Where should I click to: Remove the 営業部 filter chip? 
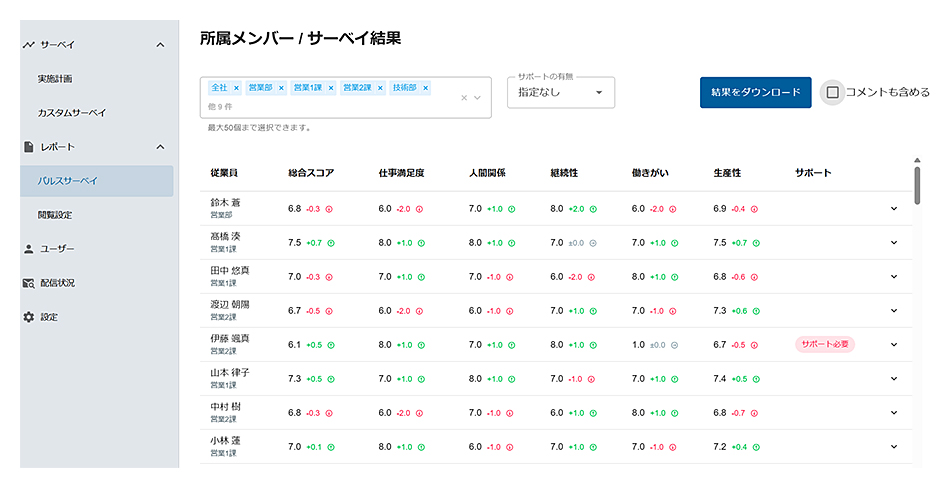pyautogui.click(x=281, y=88)
